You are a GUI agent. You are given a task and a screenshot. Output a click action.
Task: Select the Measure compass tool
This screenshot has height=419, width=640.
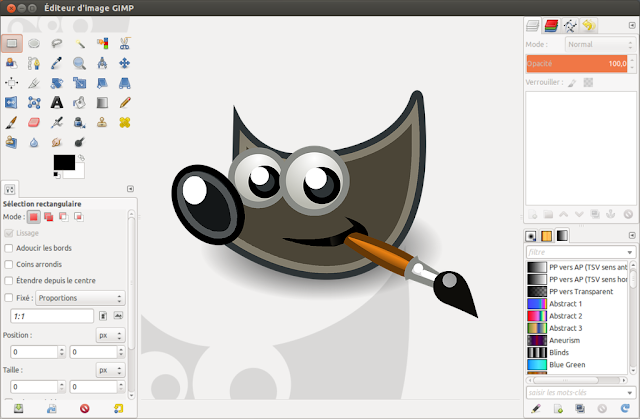102,63
